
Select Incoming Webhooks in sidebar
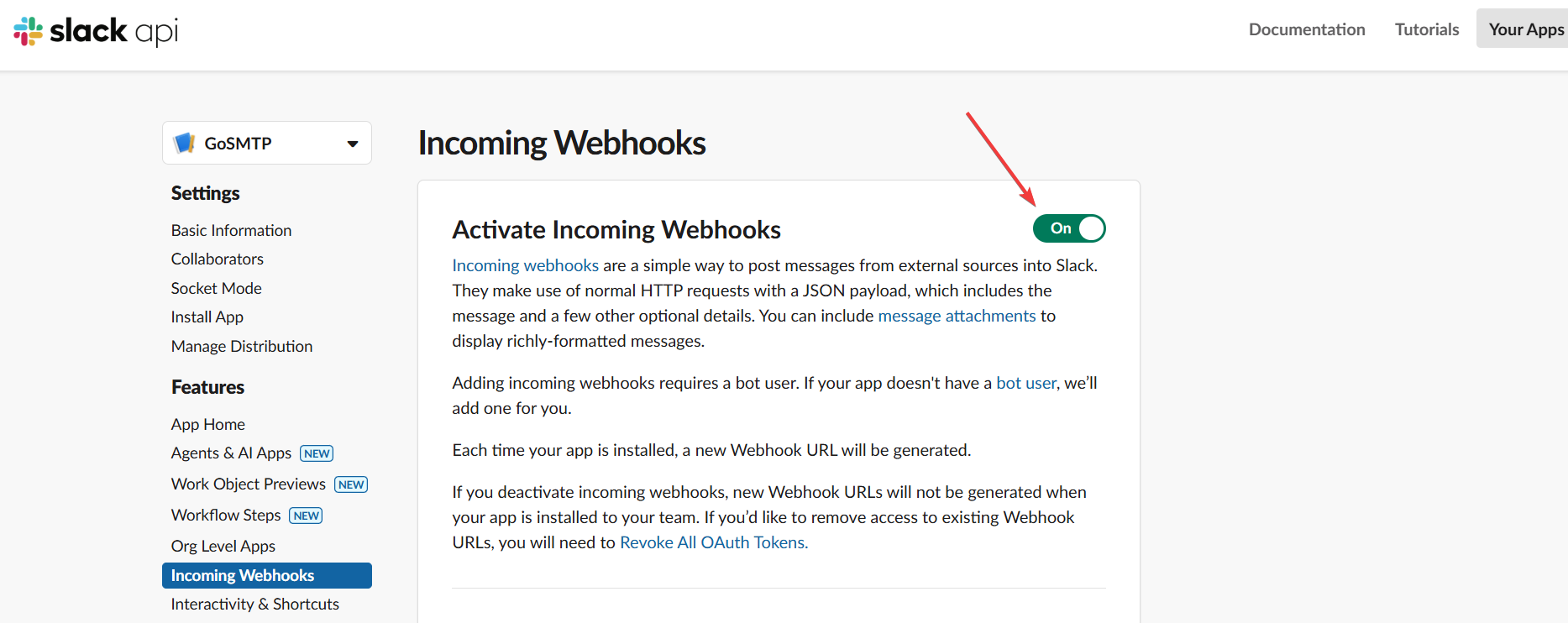tap(267, 575)
